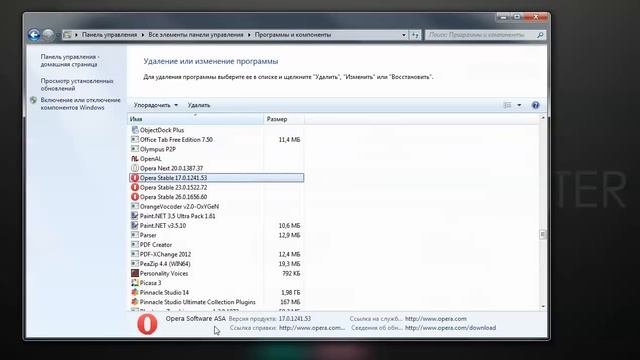Click the Pinnacle Studio Ultimate Collection Plugins icon
640x360 pixels.
135,302
